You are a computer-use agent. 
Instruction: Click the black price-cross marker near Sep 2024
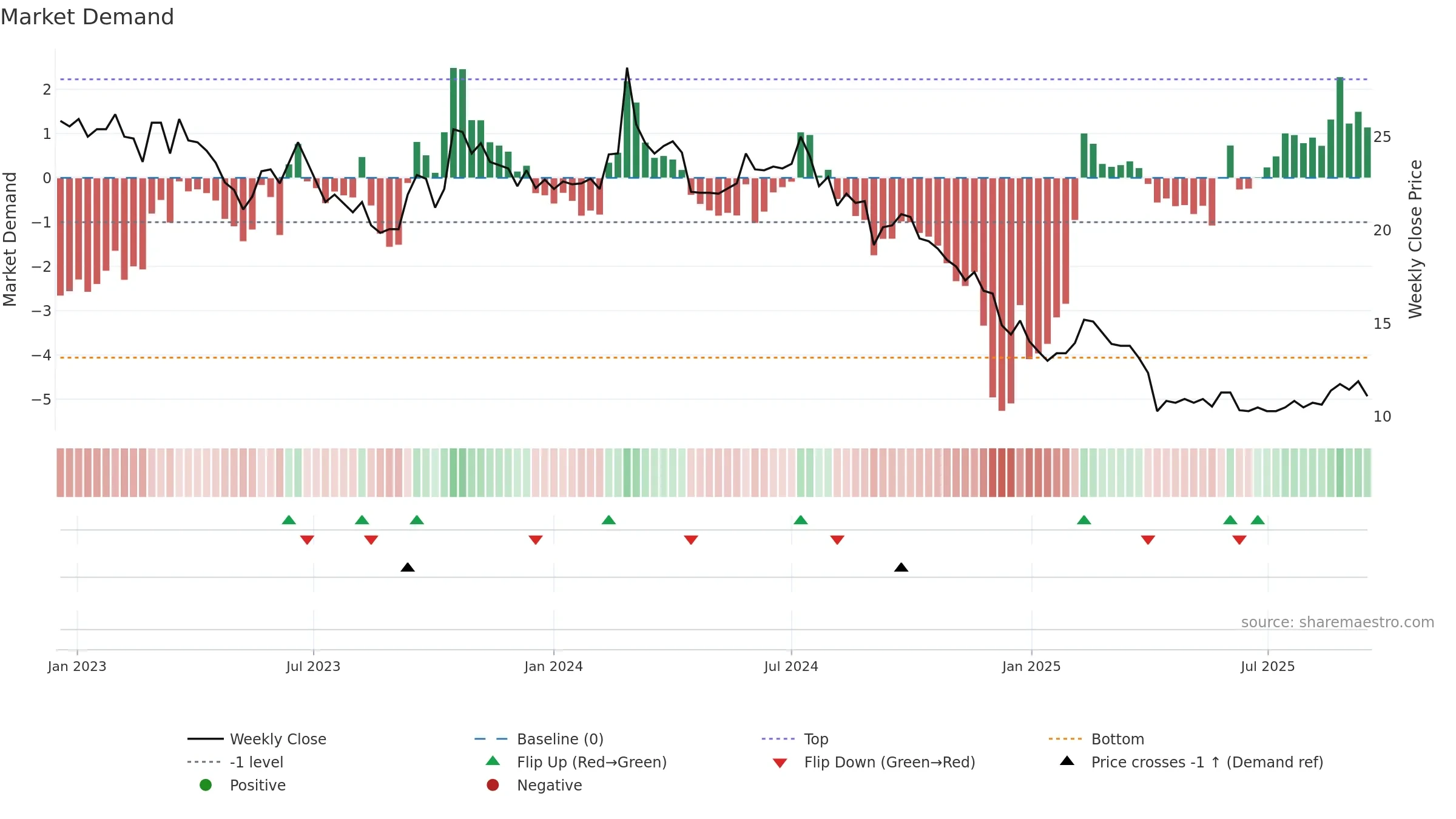(902, 567)
